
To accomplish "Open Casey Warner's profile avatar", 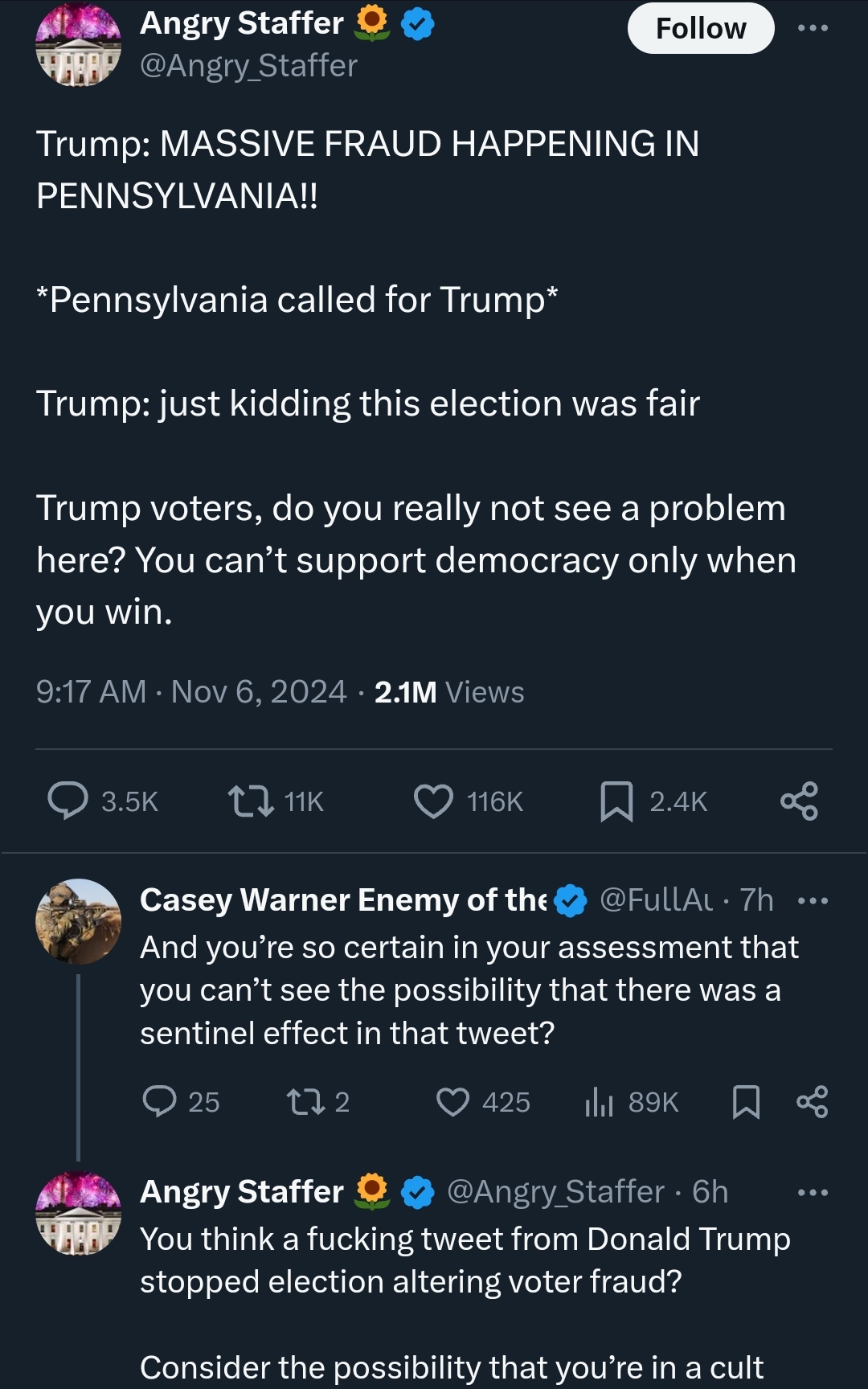I will tap(78, 921).
